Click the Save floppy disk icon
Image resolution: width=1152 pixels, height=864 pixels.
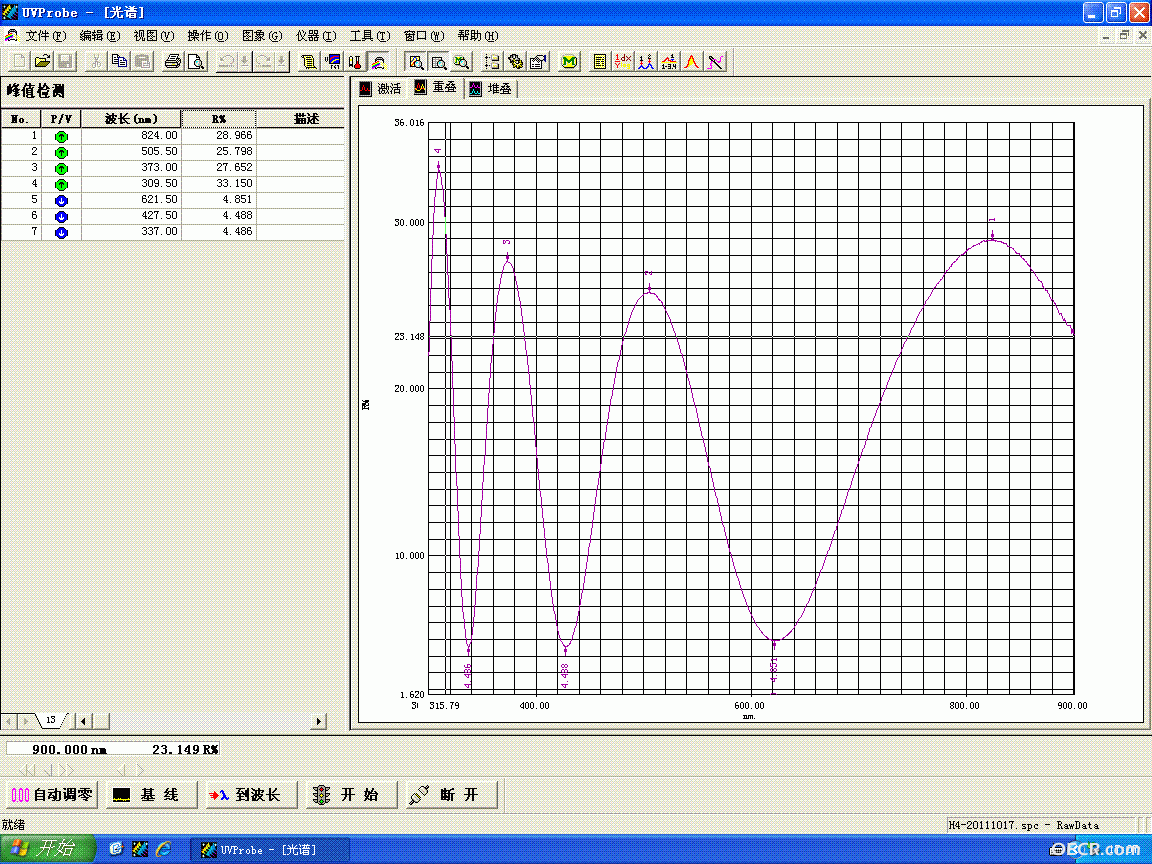point(65,62)
